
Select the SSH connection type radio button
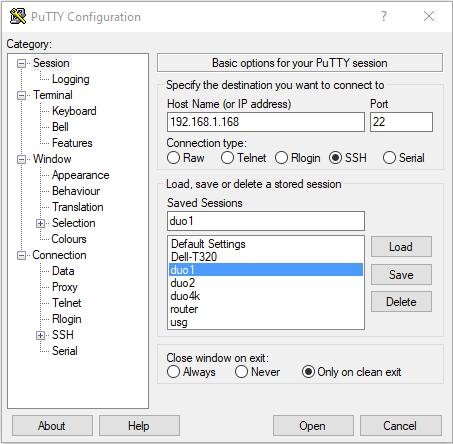coord(335,158)
